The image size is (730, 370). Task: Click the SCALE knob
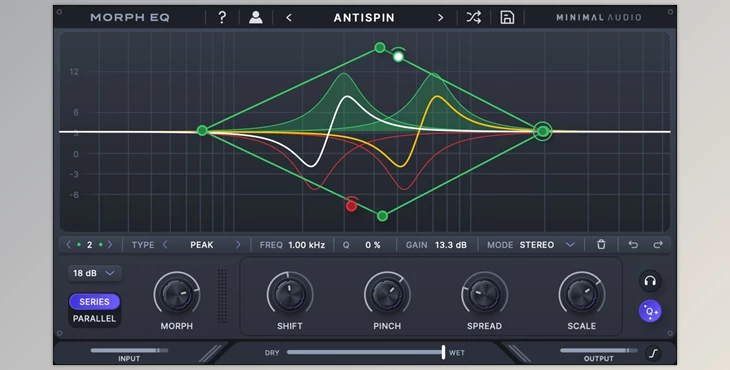click(x=581, y=295)
